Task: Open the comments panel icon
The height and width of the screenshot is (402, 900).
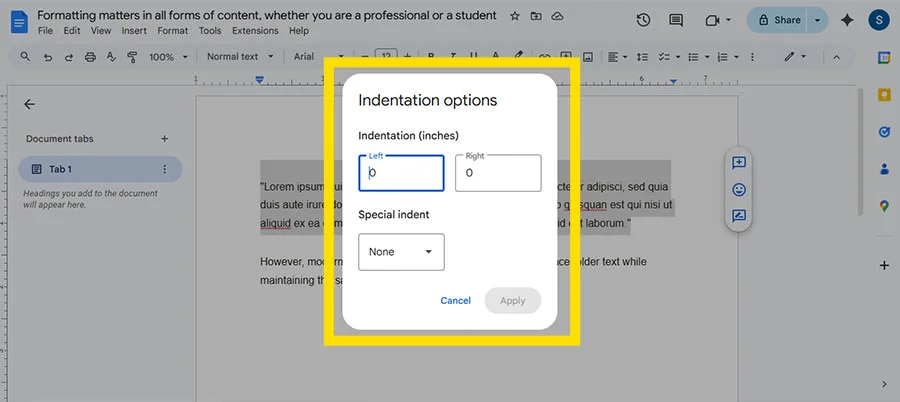Action: [x=676, y=20]
